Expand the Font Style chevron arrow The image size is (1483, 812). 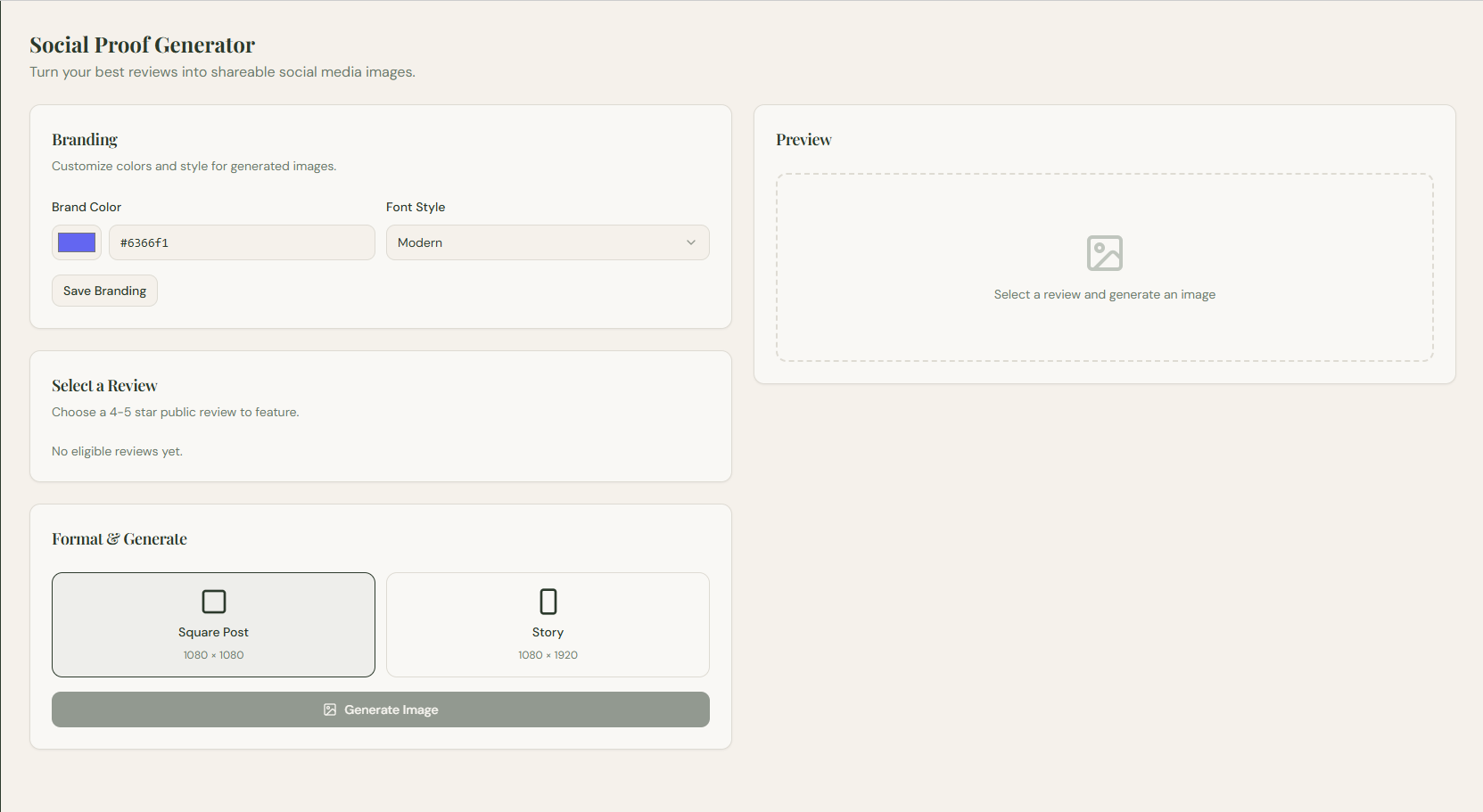tap(691, 242)
